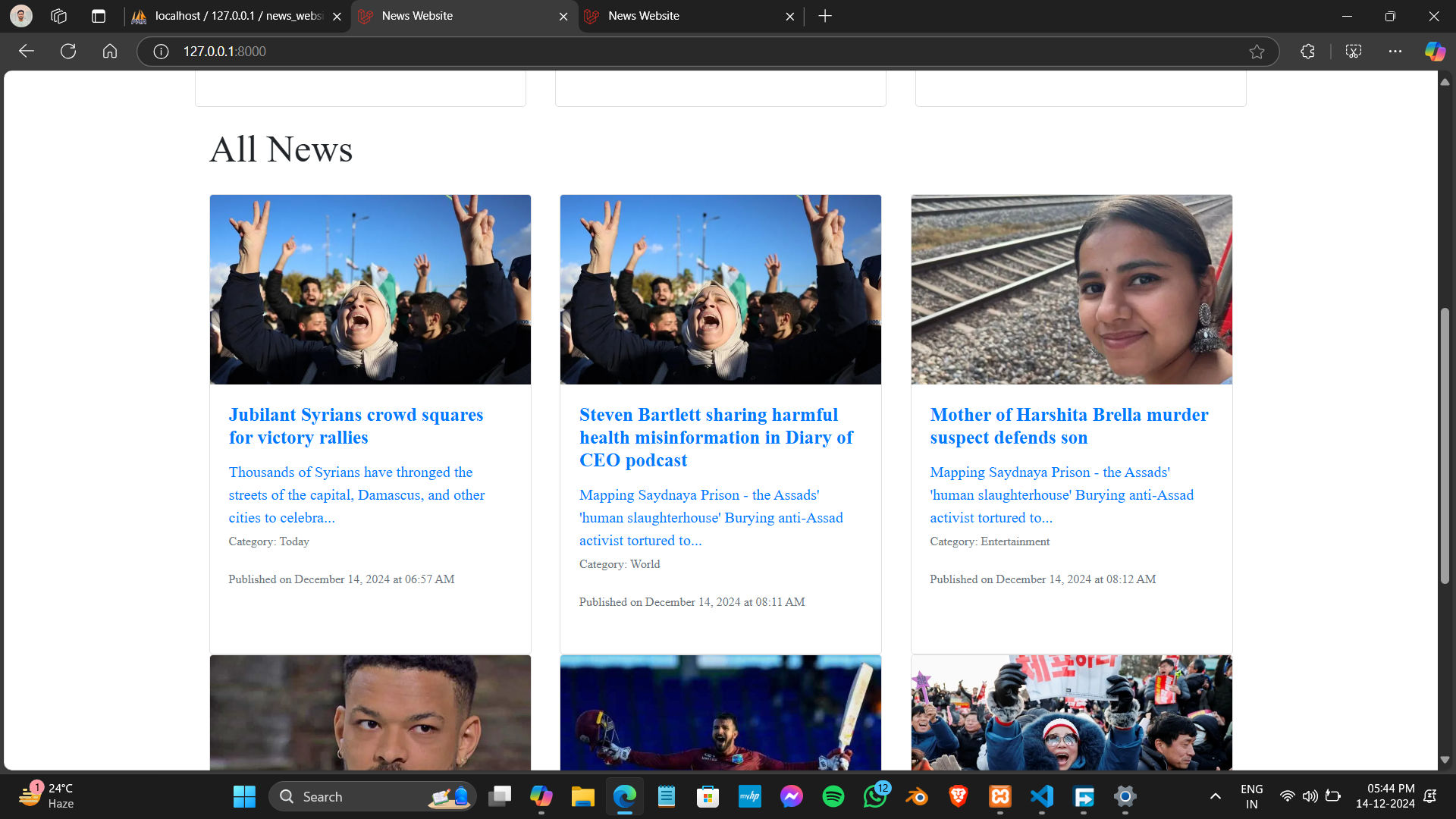
Task: Open Microsoft Edge from taskbar
Action: pyautogui.click(x=624, y=796)
